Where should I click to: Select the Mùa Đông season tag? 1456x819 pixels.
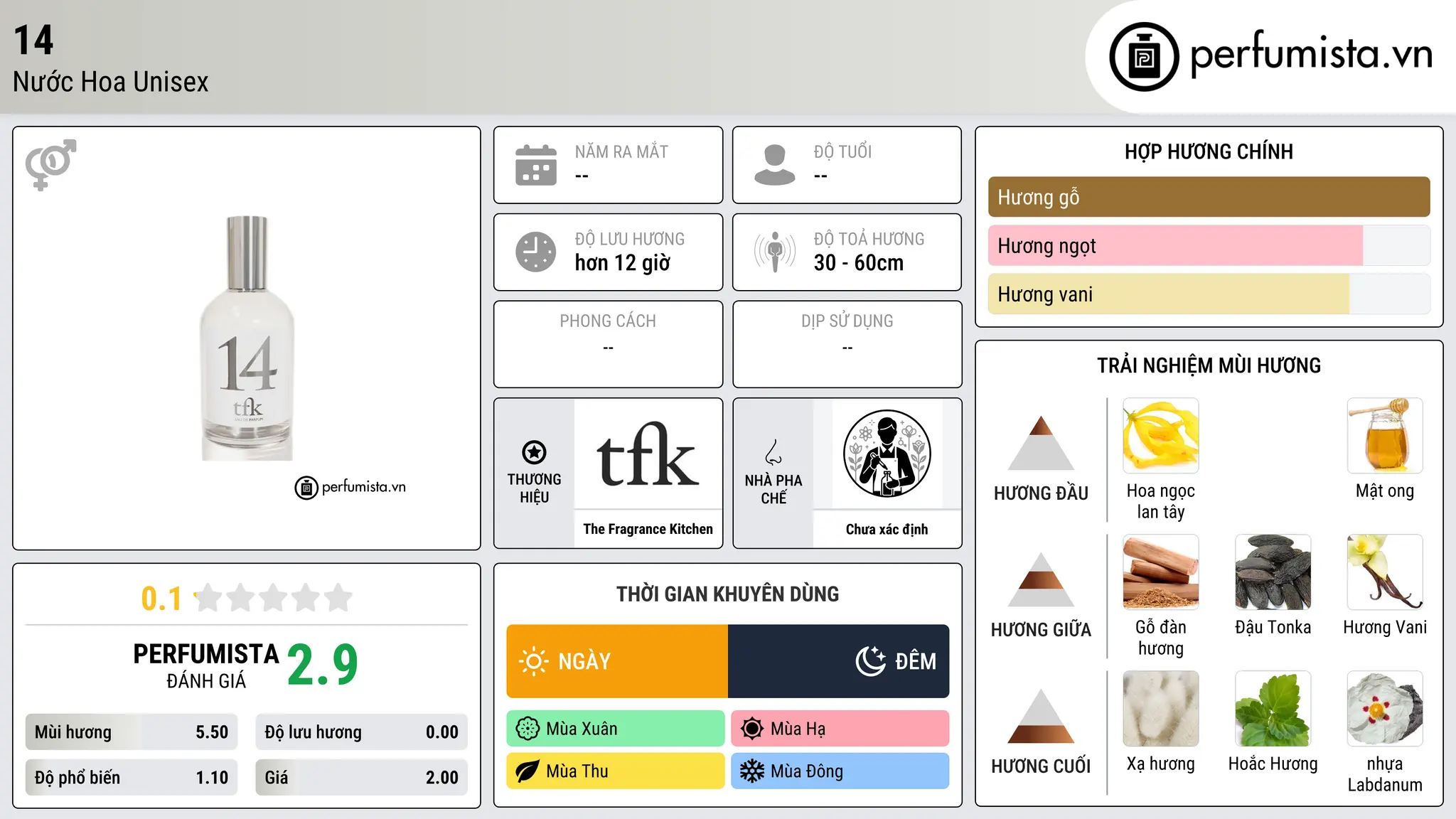[840, 771]
